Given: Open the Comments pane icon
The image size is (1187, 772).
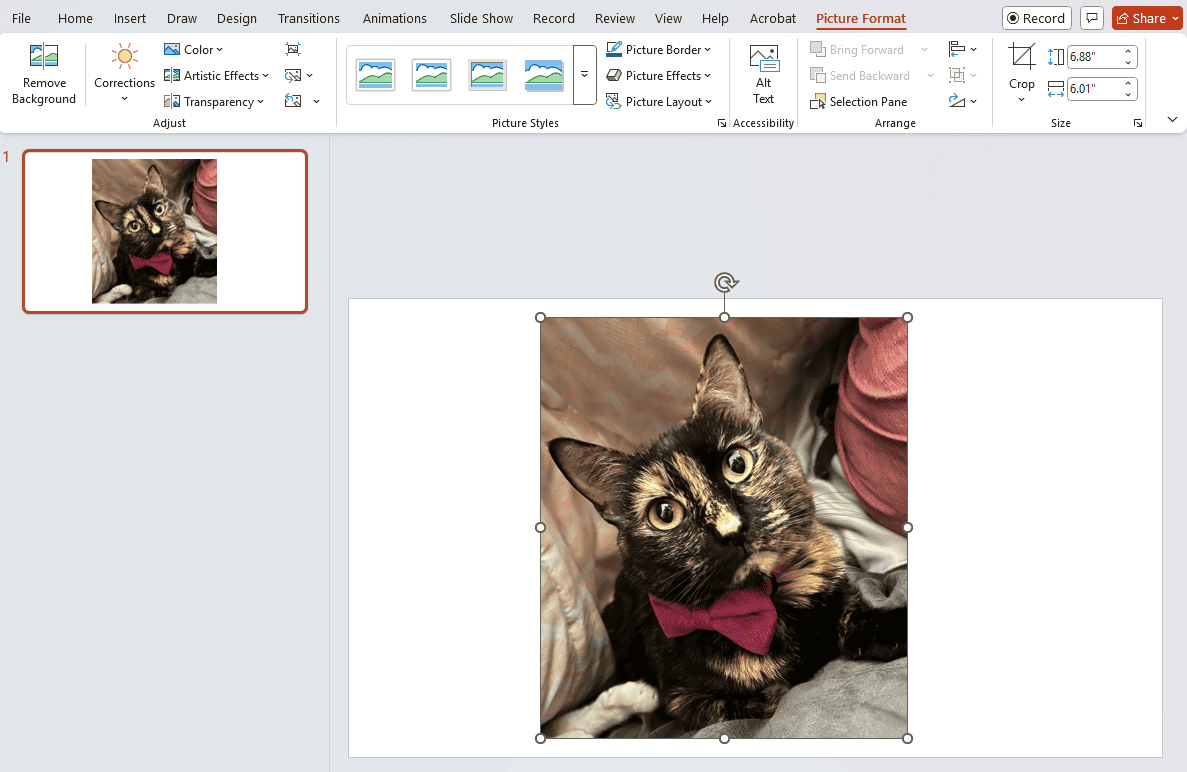Looking at the screenshot, I should pos(1092,18).
